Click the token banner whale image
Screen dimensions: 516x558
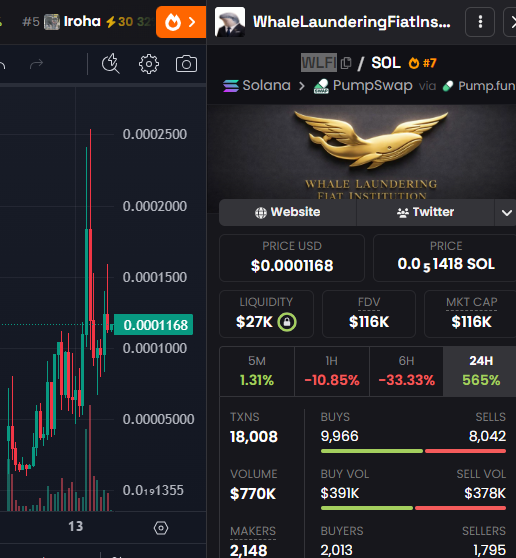tap(361, 152)
